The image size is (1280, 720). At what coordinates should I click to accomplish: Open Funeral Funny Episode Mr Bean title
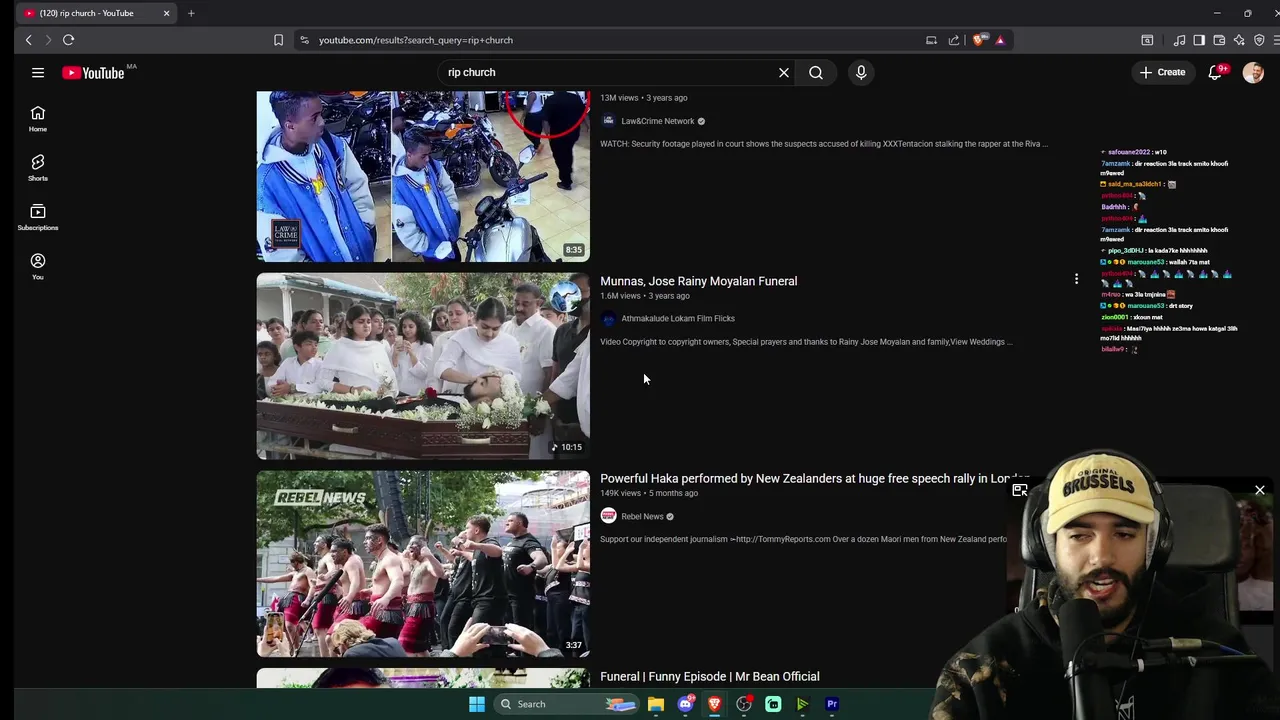709,677
